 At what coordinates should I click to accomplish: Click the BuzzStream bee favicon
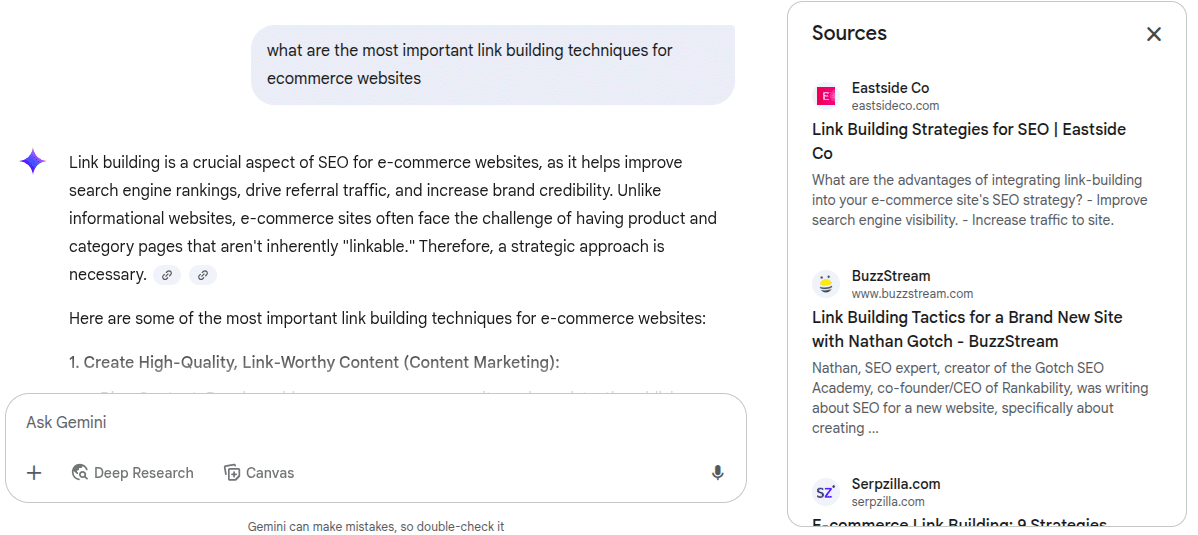(x=826, y=284)
